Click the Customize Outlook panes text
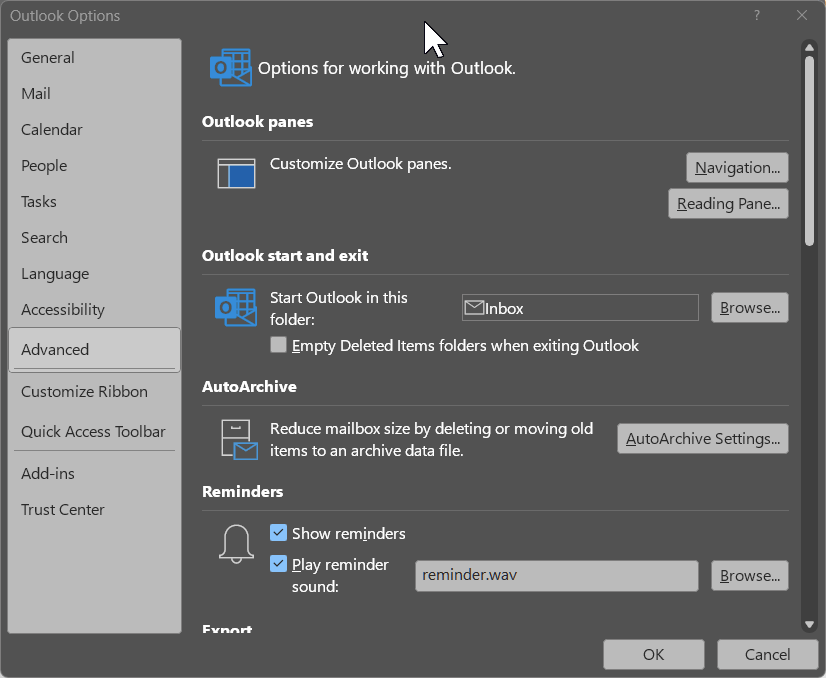The height and width of the screenshot is (678, 826). [360, 164]
